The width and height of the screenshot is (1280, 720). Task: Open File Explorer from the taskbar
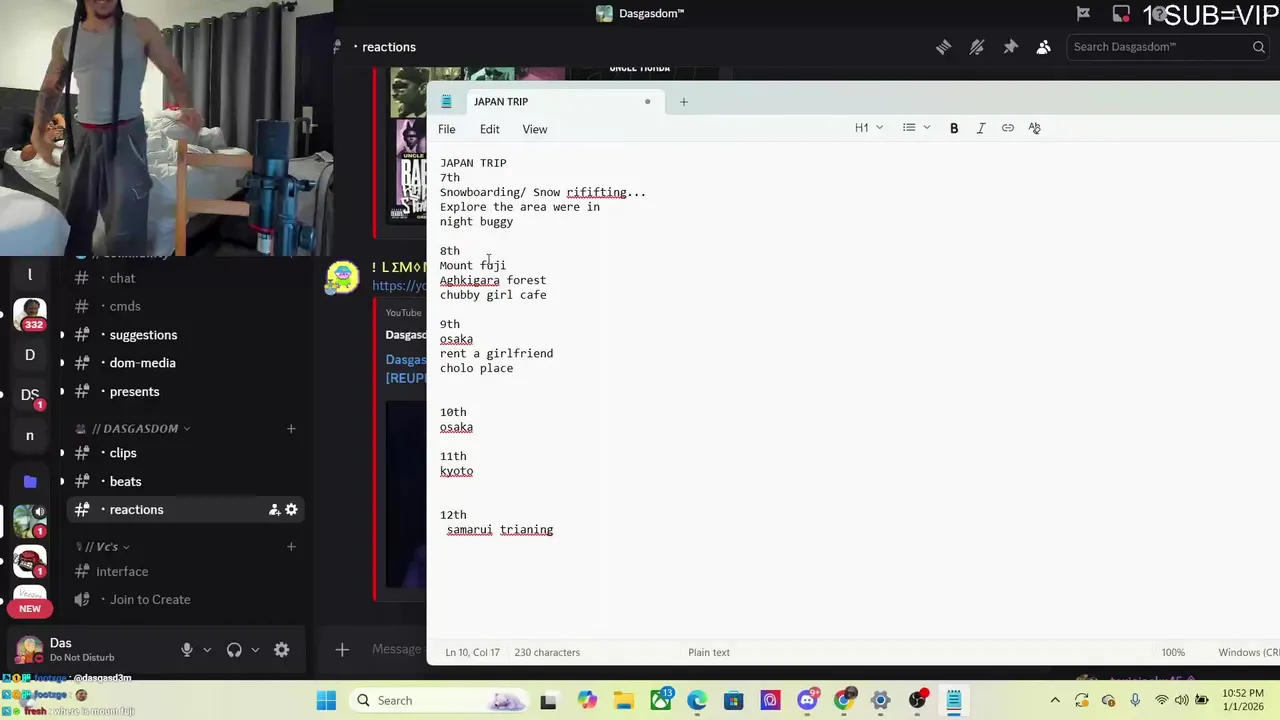pos(623,701)
